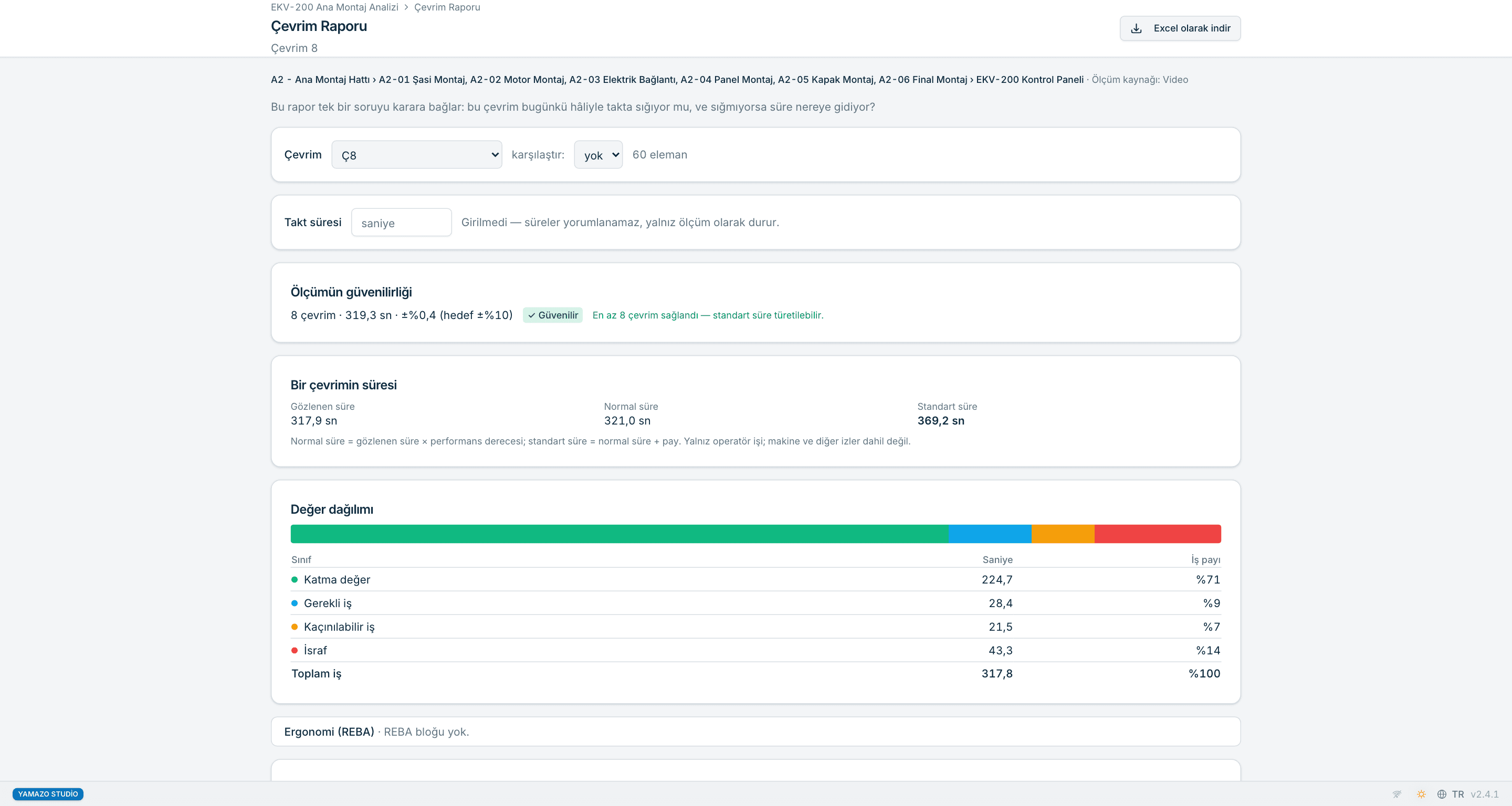Click the red İsraf bar segment
This screenshot has width=1512, height=806.
click(1158, 534)
